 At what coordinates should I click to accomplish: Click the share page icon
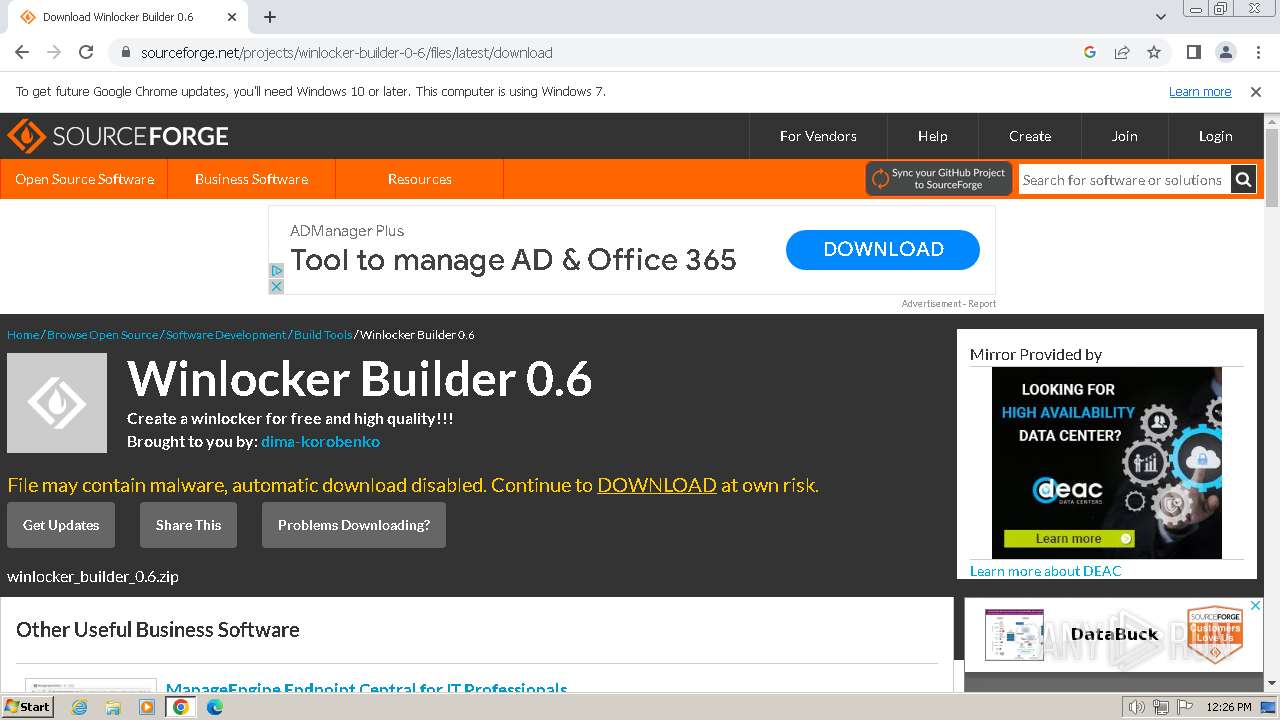[1122, 52]
